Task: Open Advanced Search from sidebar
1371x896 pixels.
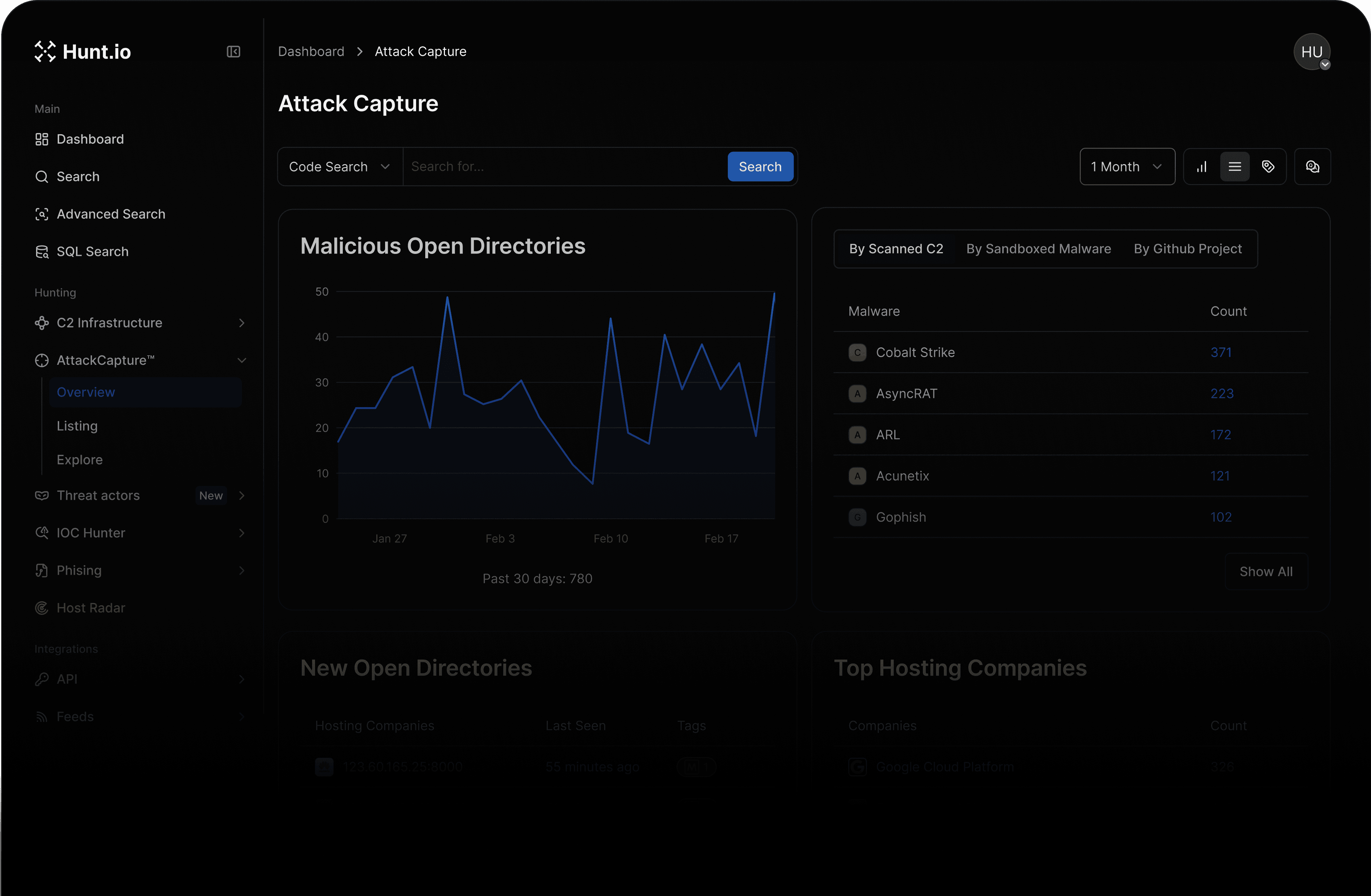Action: (x=111, y=214)
